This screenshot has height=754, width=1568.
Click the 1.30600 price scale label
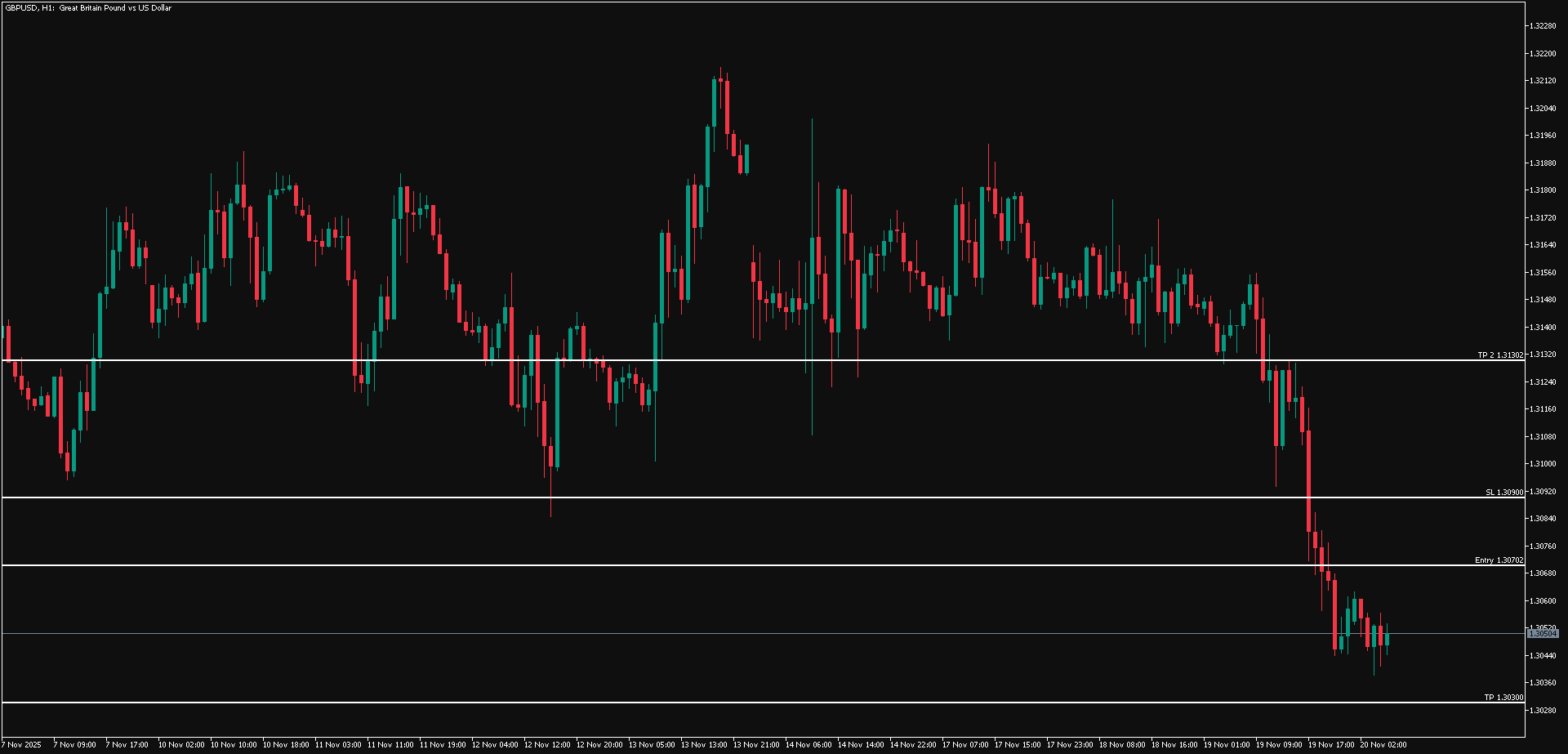(x=1543, y=601)
